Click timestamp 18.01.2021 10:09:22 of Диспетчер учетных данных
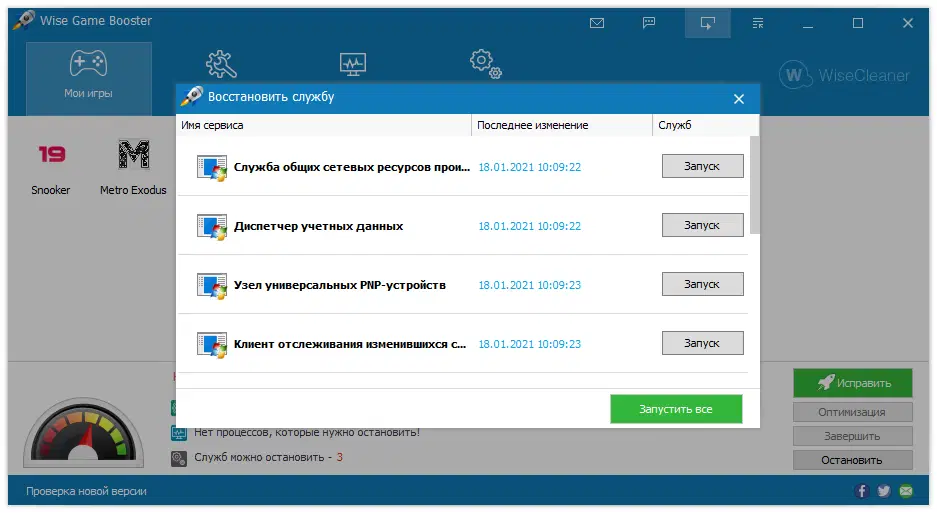 (x=529, y=226)
